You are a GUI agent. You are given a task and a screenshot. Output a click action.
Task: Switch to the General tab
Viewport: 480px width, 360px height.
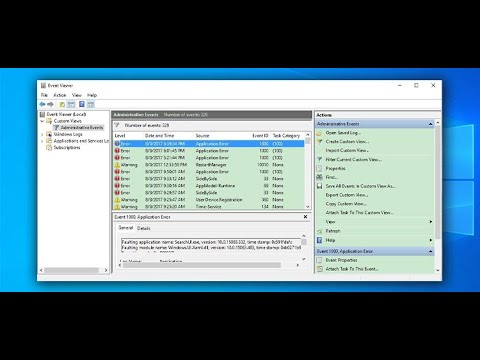(126, 228)
